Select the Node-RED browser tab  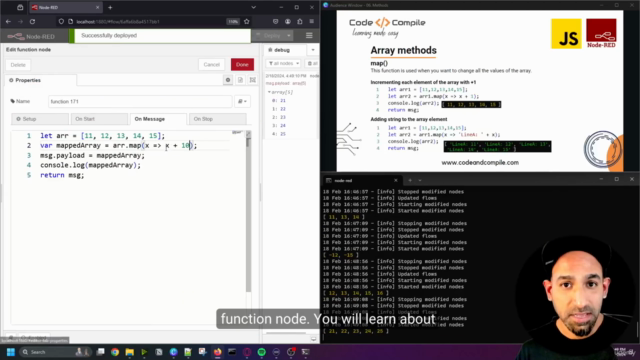point(66,7)
